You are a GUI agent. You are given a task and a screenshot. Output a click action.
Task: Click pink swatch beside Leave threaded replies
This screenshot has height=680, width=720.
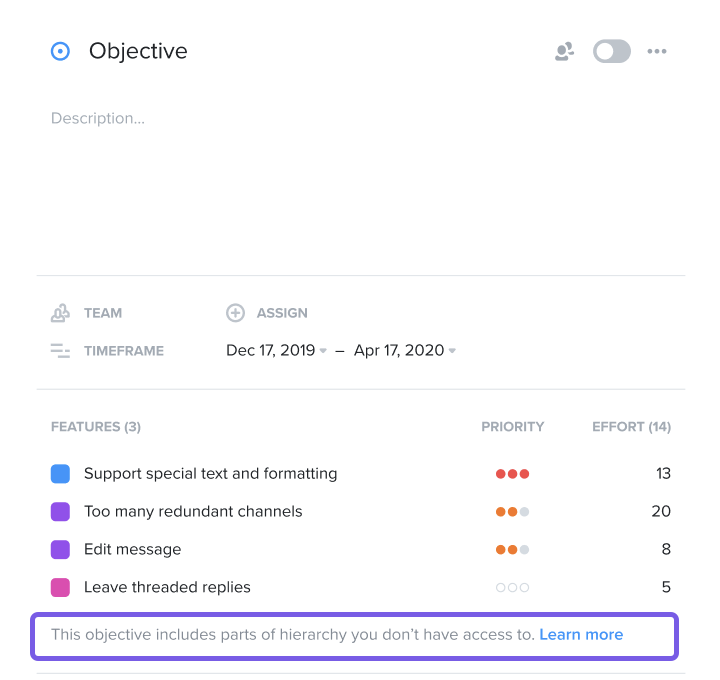pos(60,587)
